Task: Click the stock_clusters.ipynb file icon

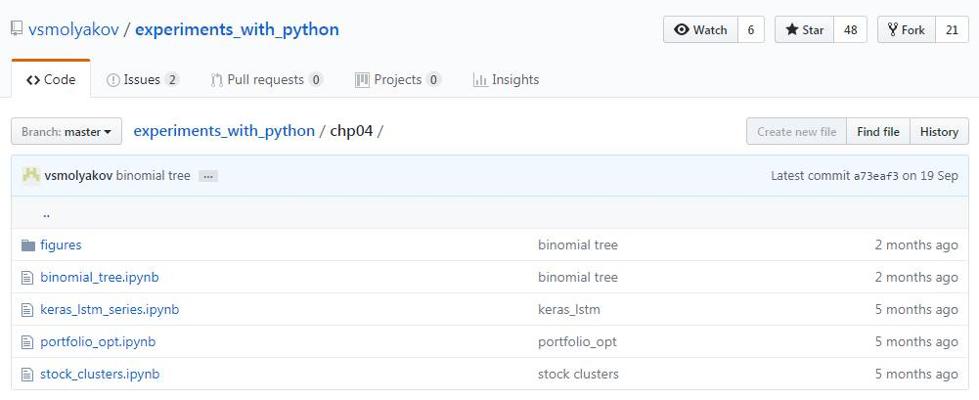Action: tap(28, 374)
